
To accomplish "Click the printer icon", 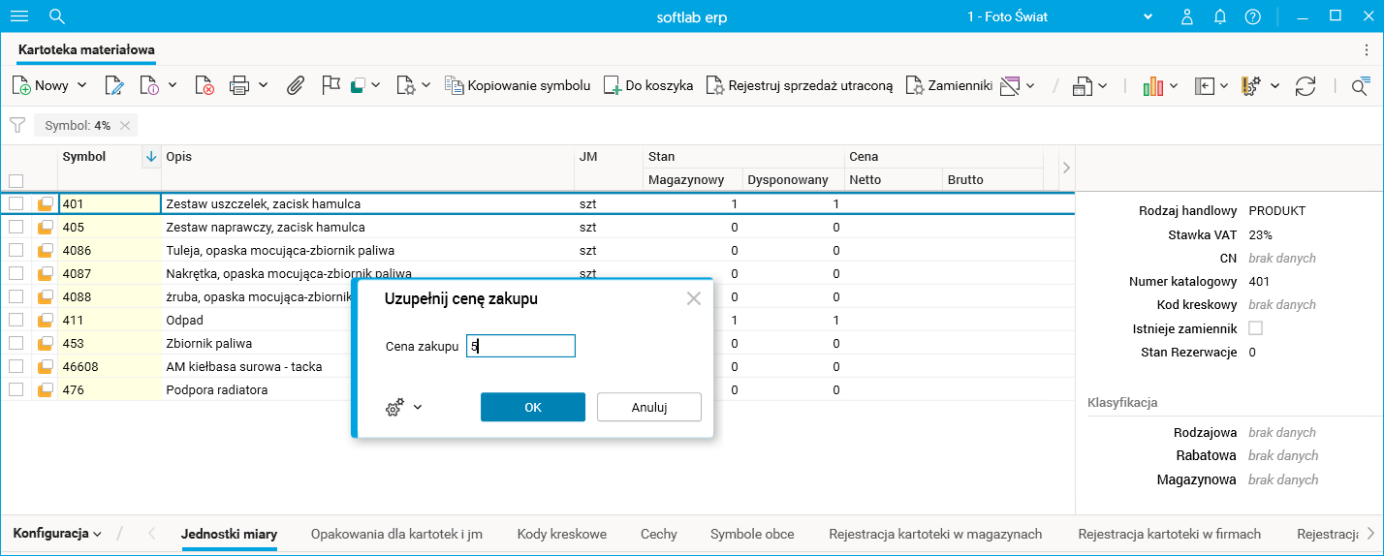I will point(239,86).
